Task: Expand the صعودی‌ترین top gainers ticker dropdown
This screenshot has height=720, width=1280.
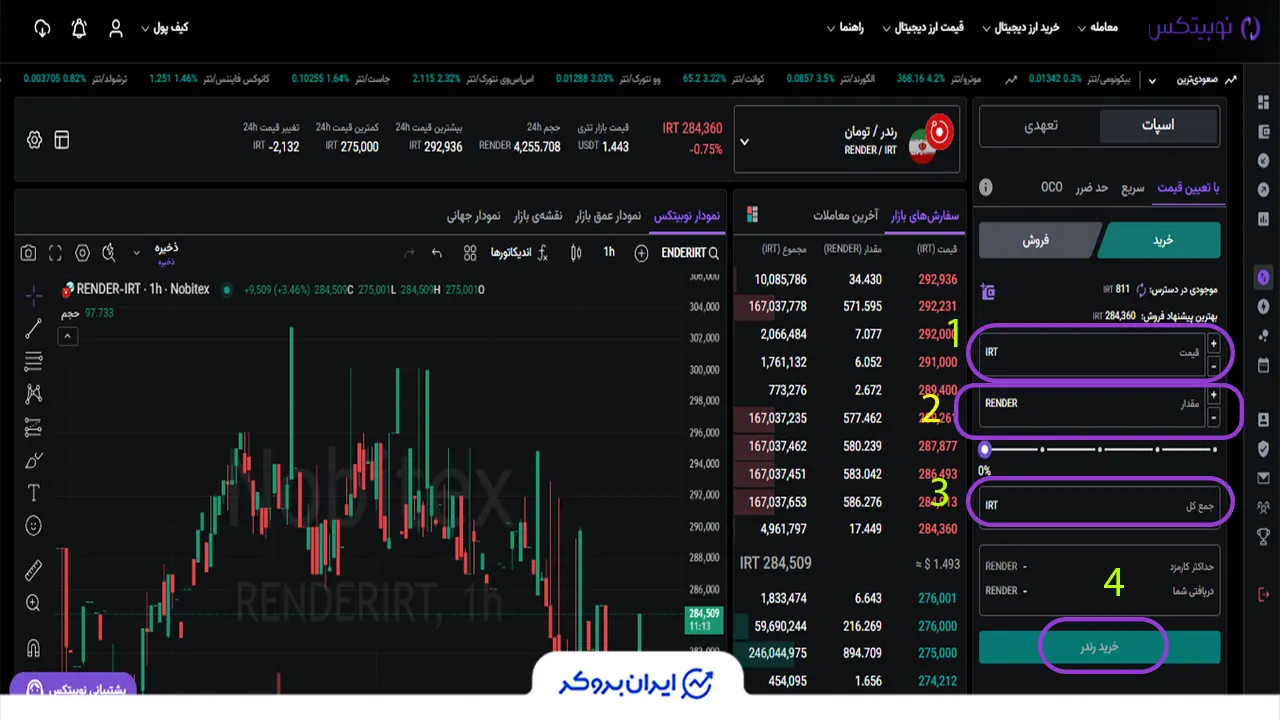Action: point(1152,79)
